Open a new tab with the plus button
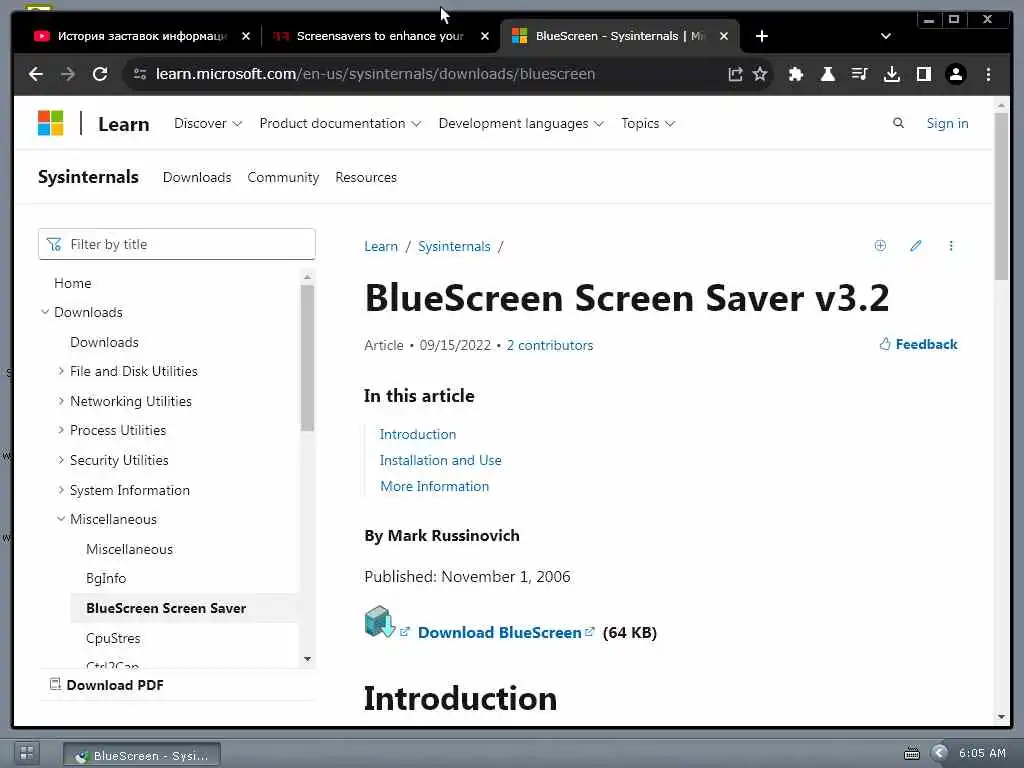This screenshot has height=768, width=1024. point(761,36)
